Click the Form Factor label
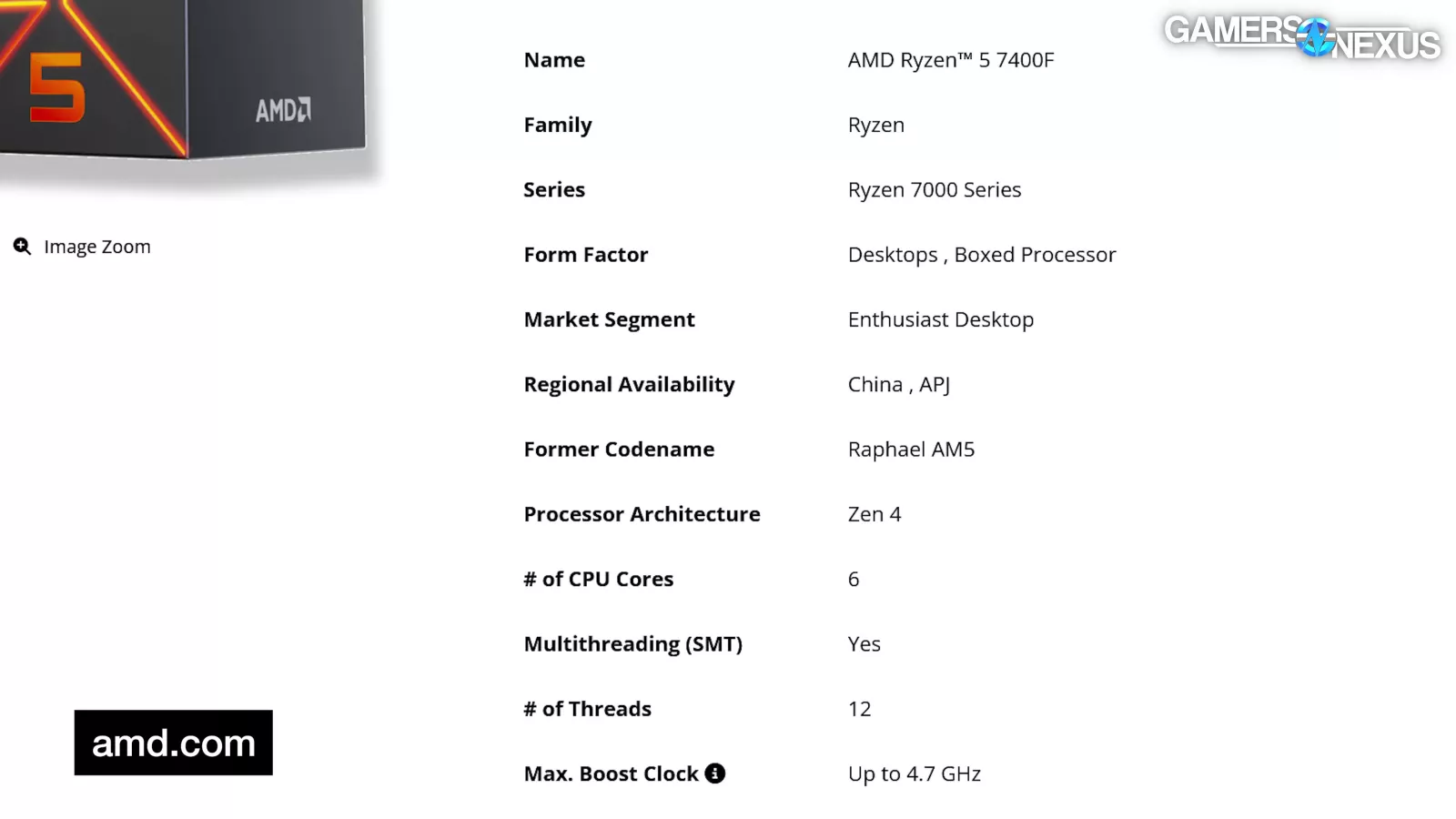This screenshot has height=819, width=1456. tap(586, 255)
